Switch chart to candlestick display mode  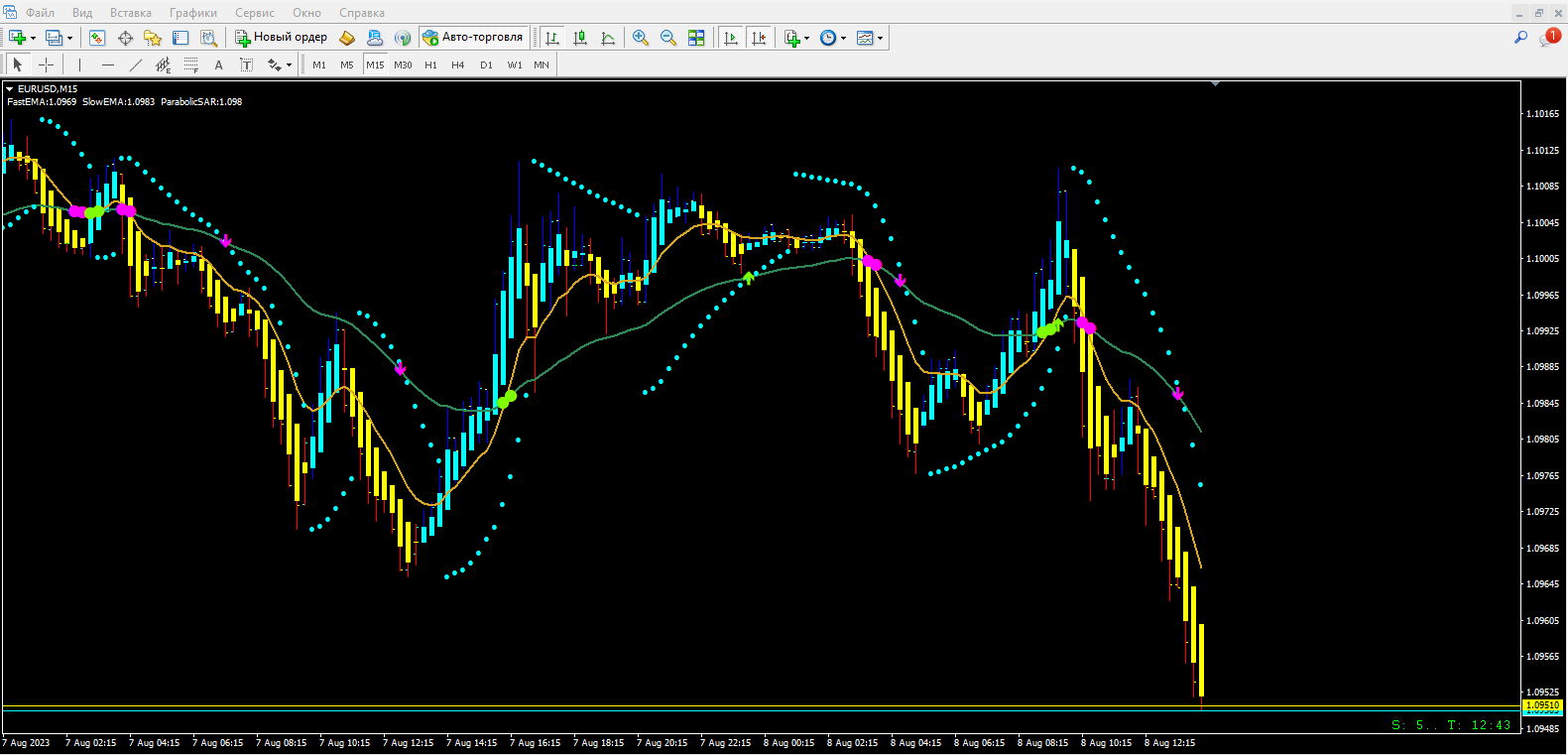[580, 38]
